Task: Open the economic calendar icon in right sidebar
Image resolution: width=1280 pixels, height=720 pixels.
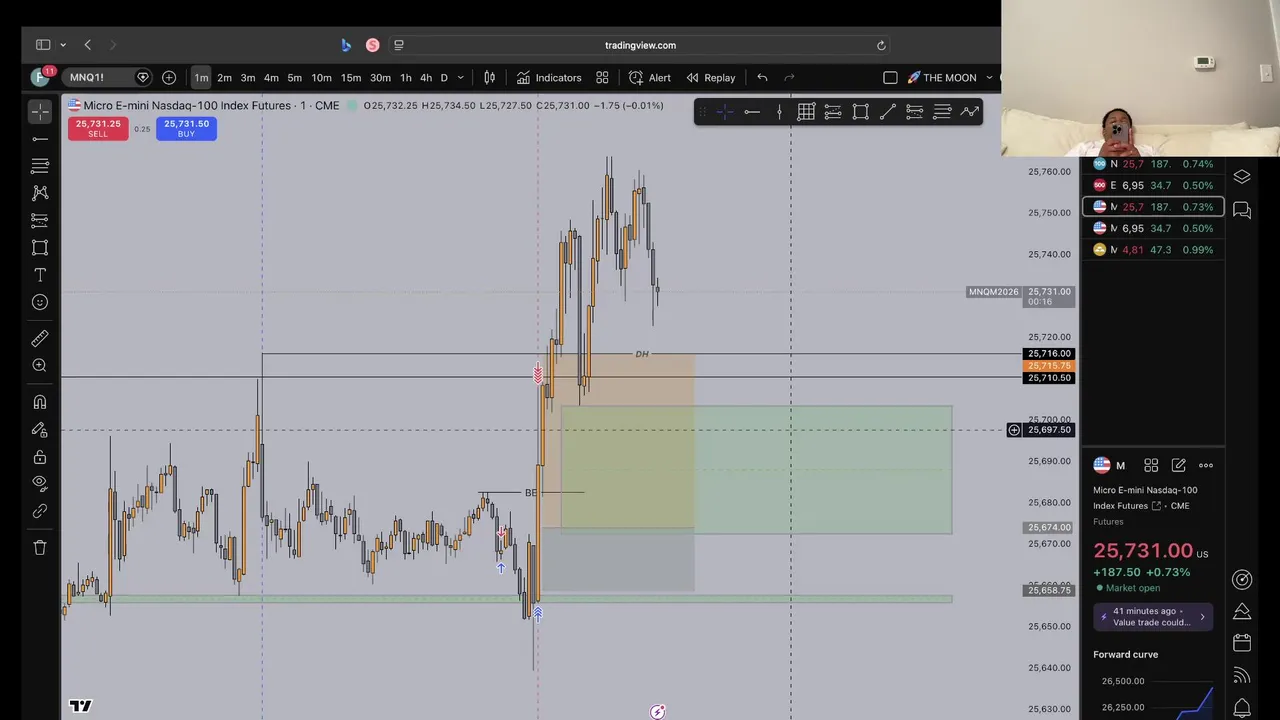Action: (1242, 643)
